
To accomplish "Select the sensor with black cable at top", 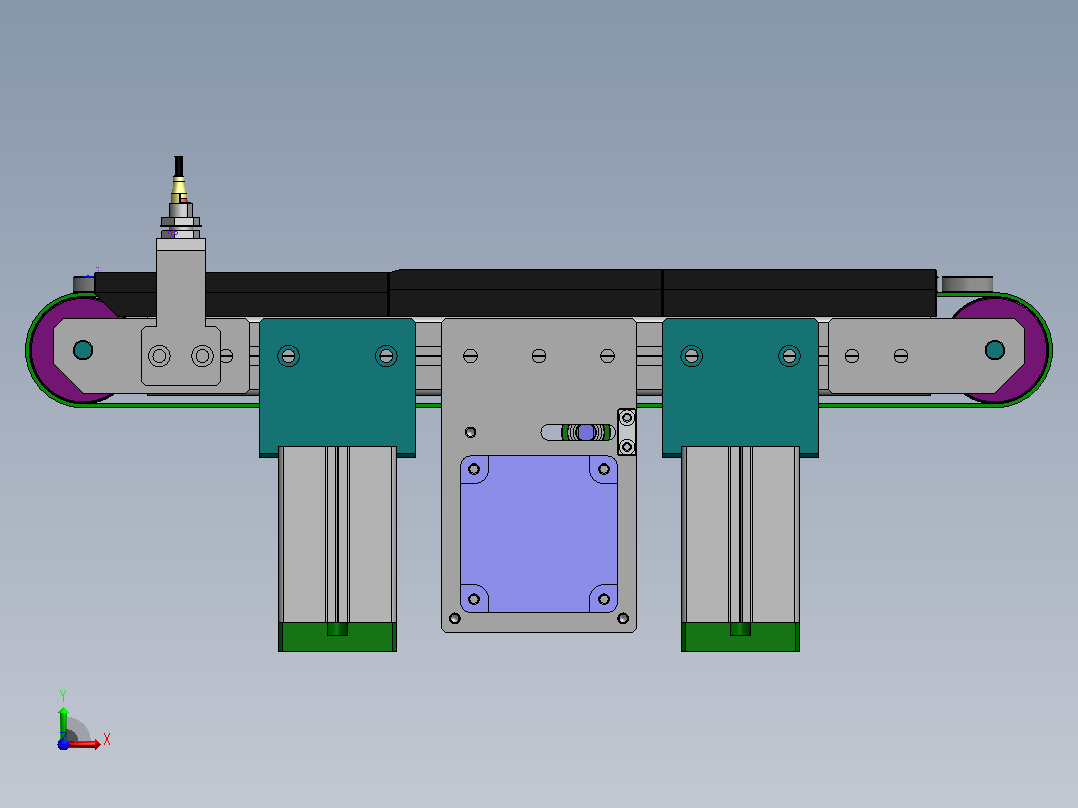I will click(179, 198).
